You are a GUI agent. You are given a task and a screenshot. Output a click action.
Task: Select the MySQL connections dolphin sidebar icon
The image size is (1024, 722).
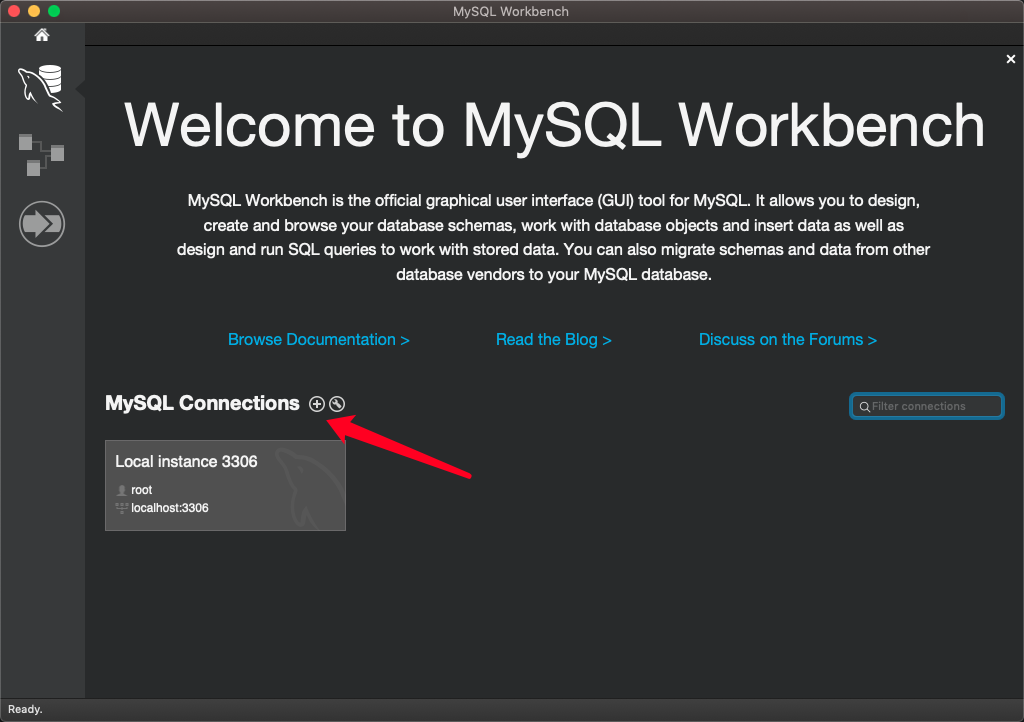coord(41,88)
